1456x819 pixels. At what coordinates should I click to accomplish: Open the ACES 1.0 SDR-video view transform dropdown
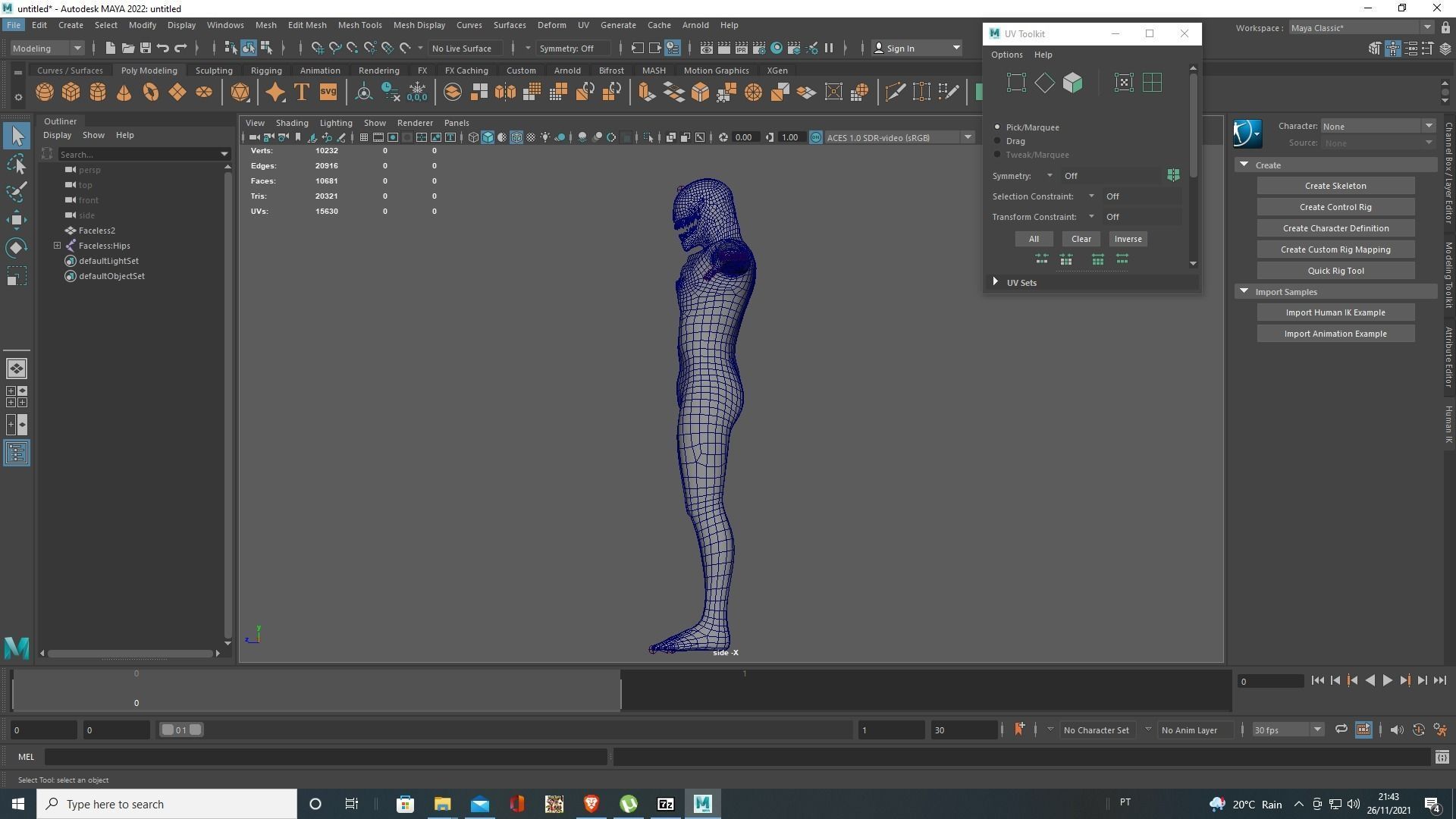(x=899, y=137)
